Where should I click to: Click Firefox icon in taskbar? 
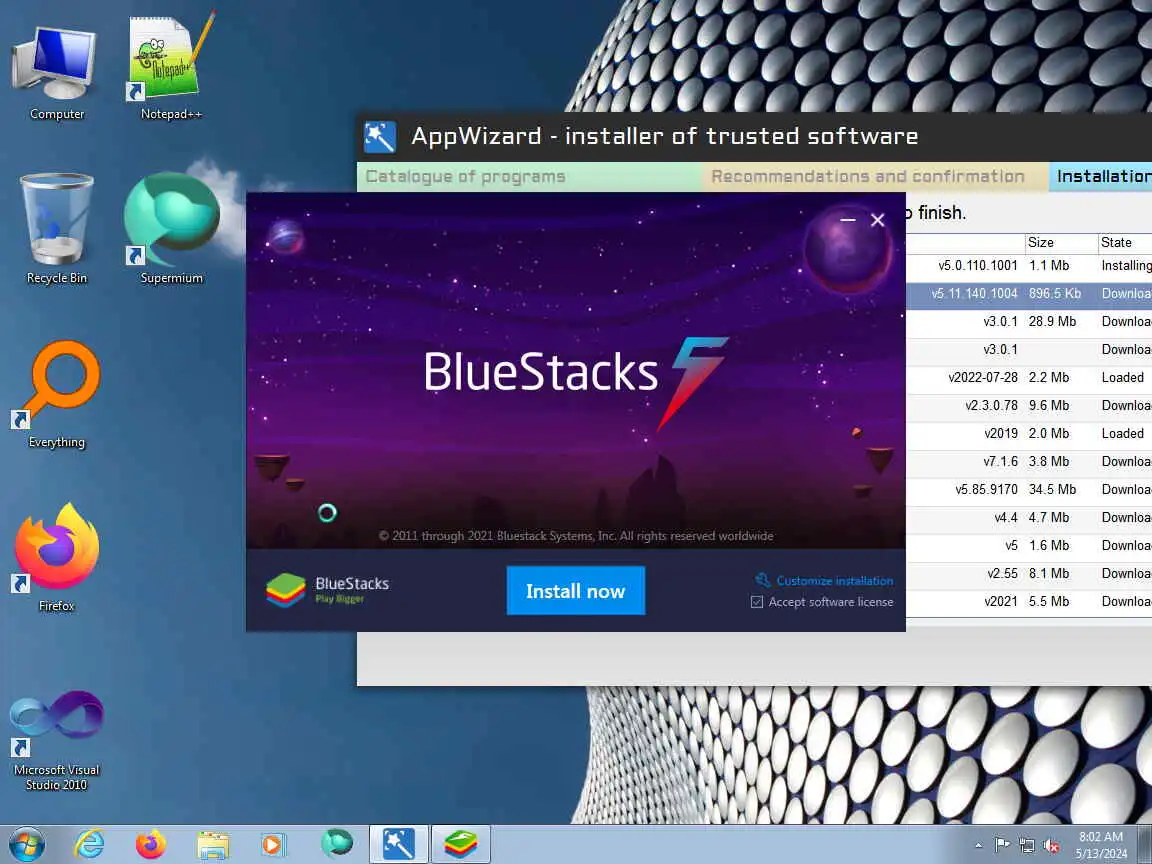tap(151, 844)
